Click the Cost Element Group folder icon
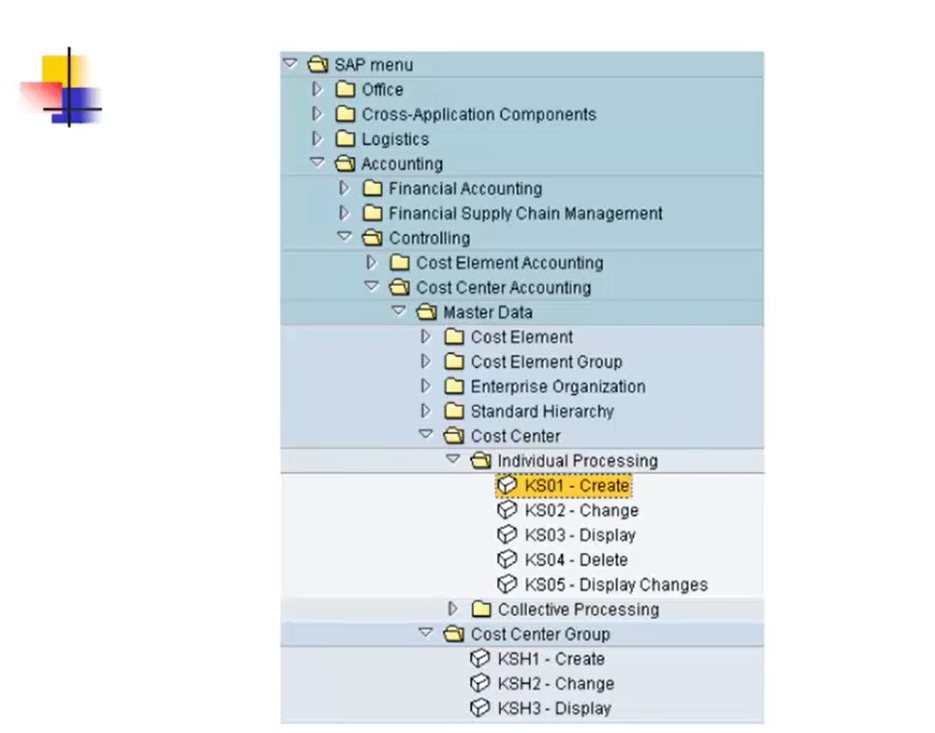The height and width of the screenshot is (733, 935). click(454, 361)
